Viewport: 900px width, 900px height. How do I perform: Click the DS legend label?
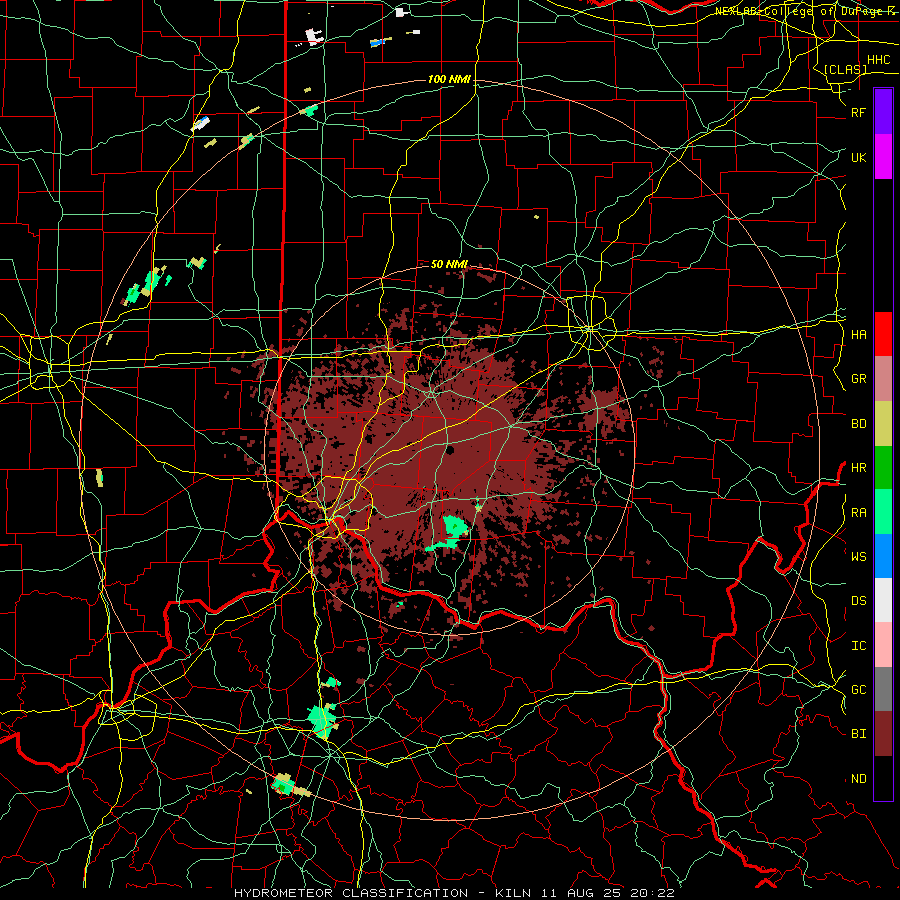[x=858, y=600]
